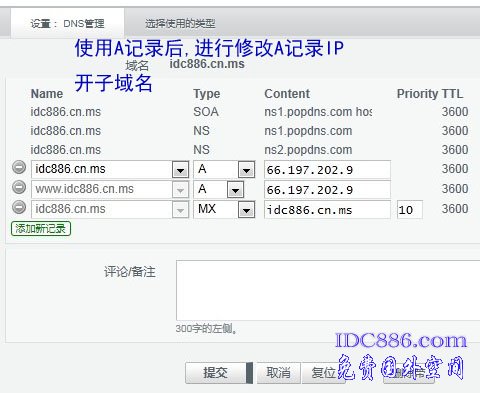The width and height of the screenshot is (480, 393).
Task: Remove the www.idc886.cn.ms A record row
Action: tap(19, 187)
